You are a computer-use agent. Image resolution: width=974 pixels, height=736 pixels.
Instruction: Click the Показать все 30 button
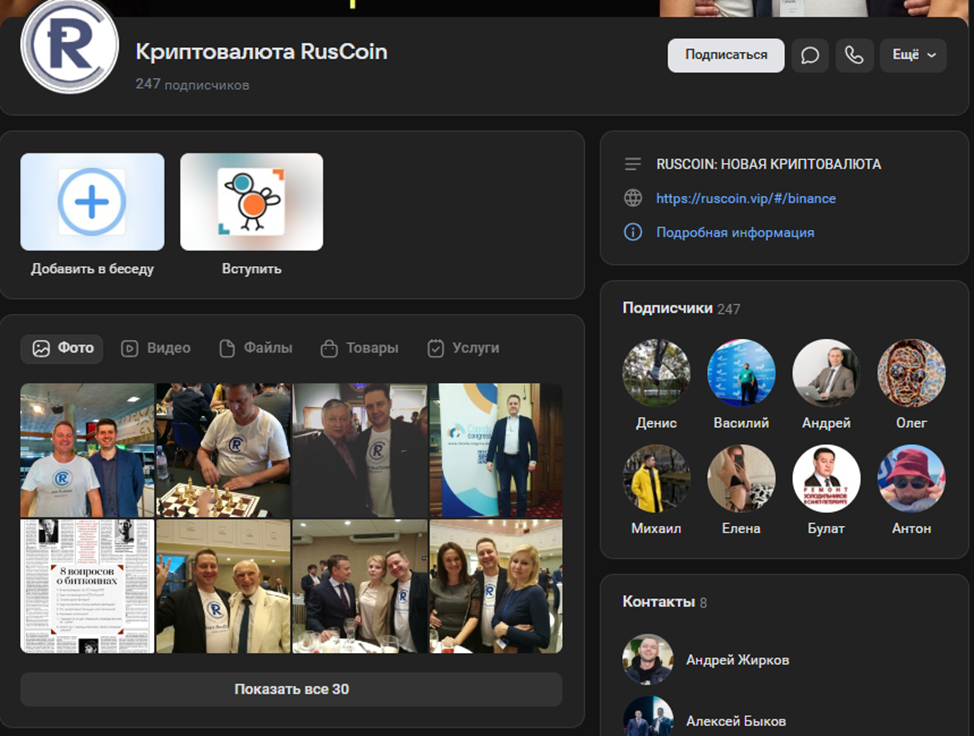[291, 689]
